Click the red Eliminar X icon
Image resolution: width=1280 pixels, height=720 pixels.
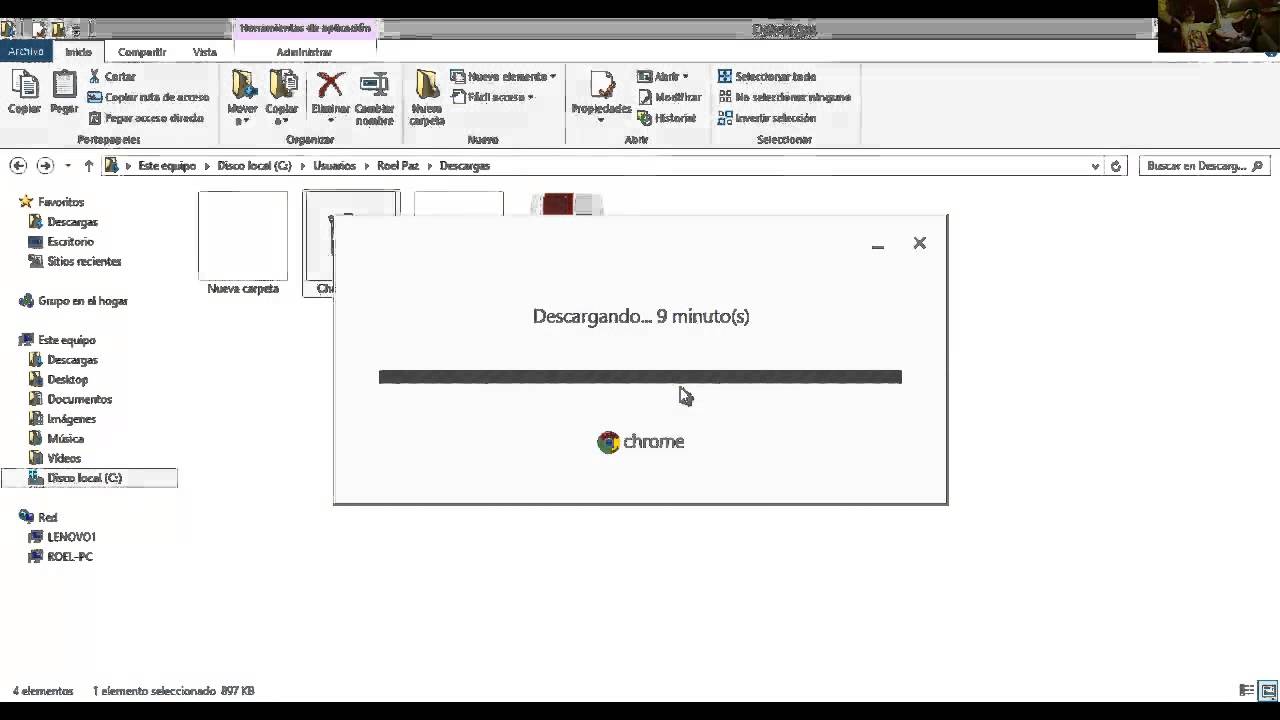pyautogui.click(x=330, y=84)
